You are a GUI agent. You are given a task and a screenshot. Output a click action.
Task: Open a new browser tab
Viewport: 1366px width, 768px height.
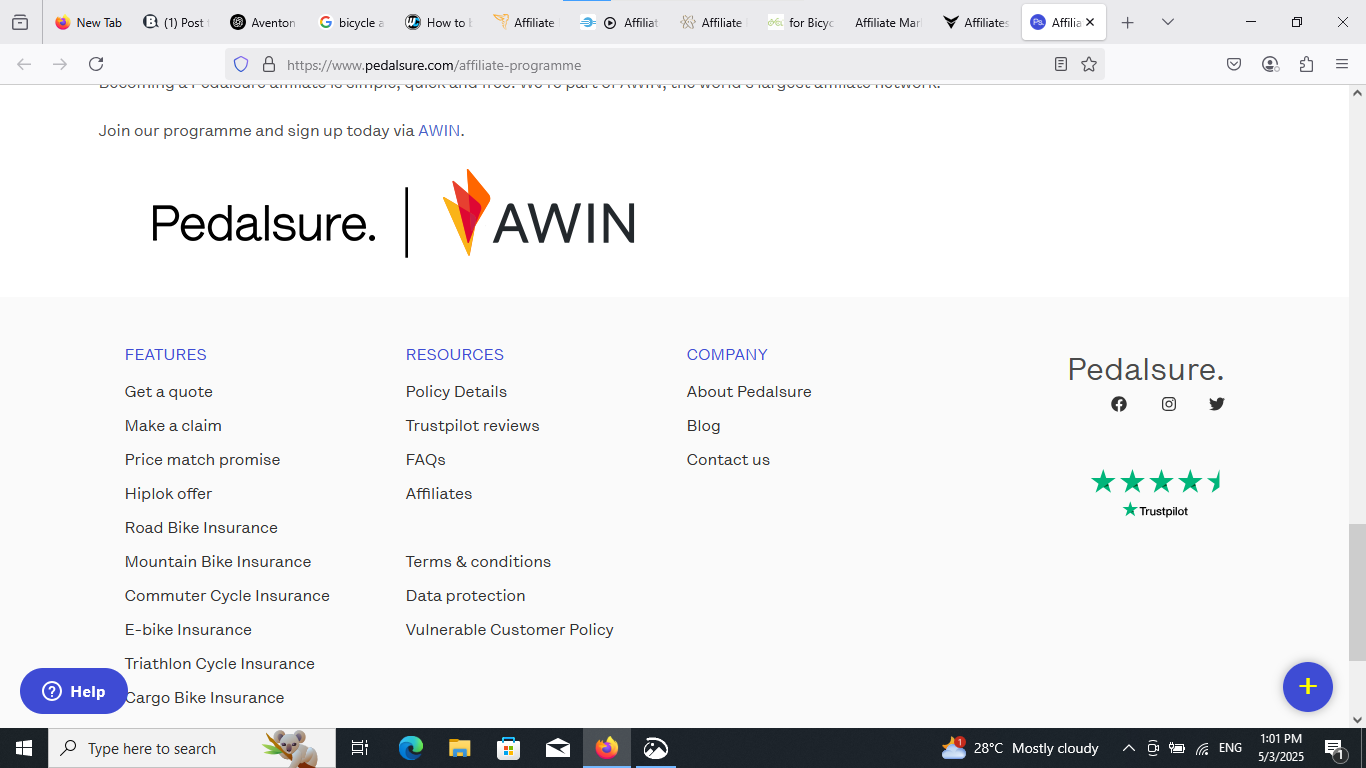coord(1127,22)
